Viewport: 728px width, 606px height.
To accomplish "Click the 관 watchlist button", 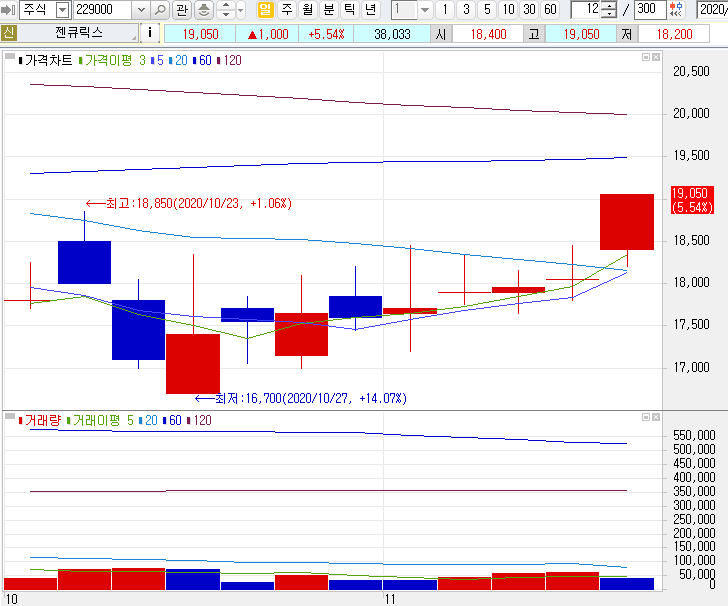I will click(182, 9).
